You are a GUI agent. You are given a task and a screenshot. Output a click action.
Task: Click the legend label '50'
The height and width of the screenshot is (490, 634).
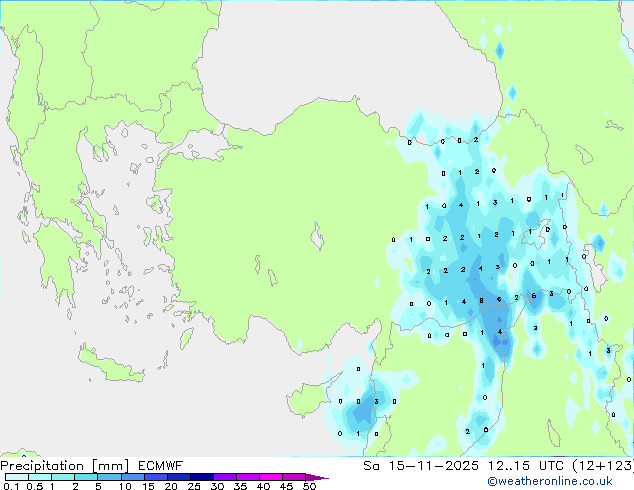[x=309, y=486]
